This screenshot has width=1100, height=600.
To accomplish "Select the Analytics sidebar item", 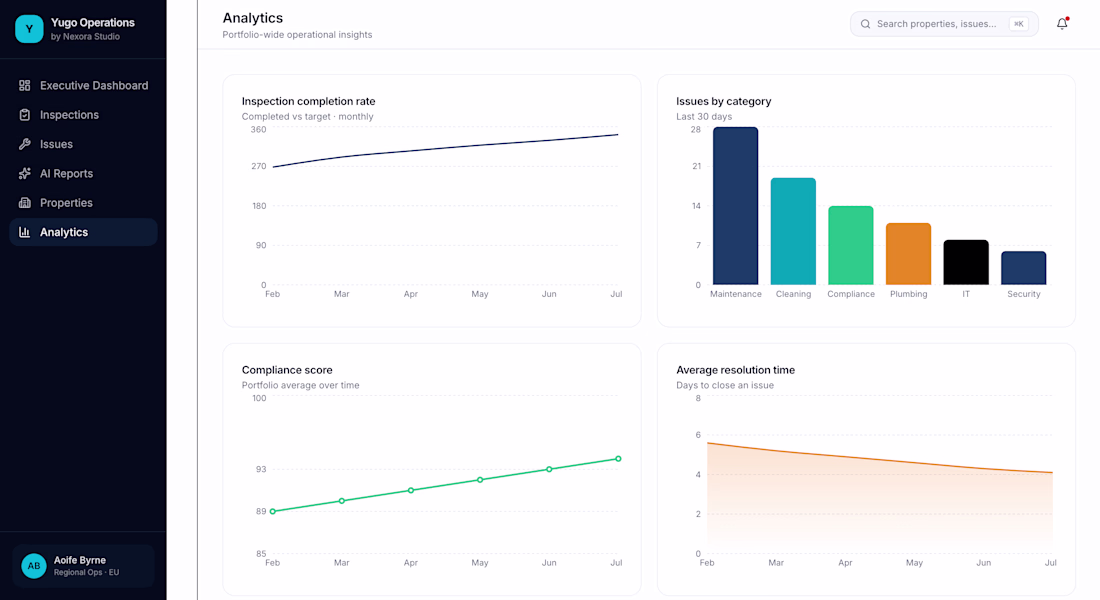I will (x=83, y=232).
